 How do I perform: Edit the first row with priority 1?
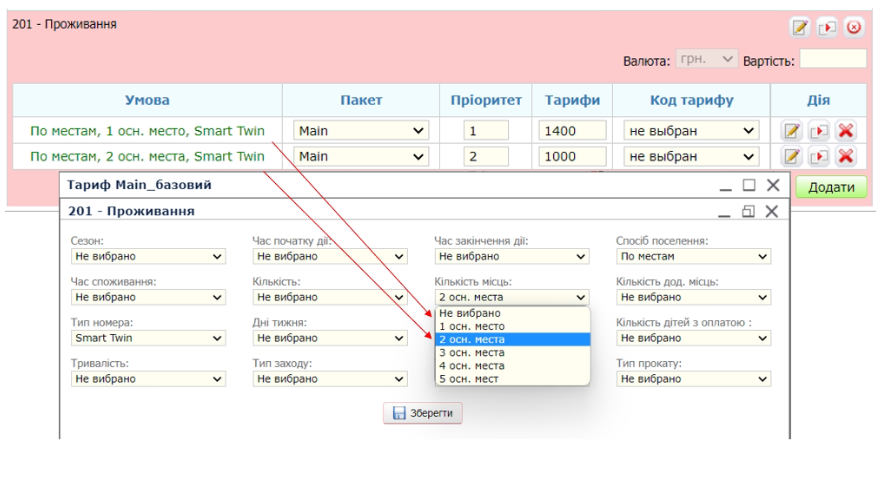792,130
